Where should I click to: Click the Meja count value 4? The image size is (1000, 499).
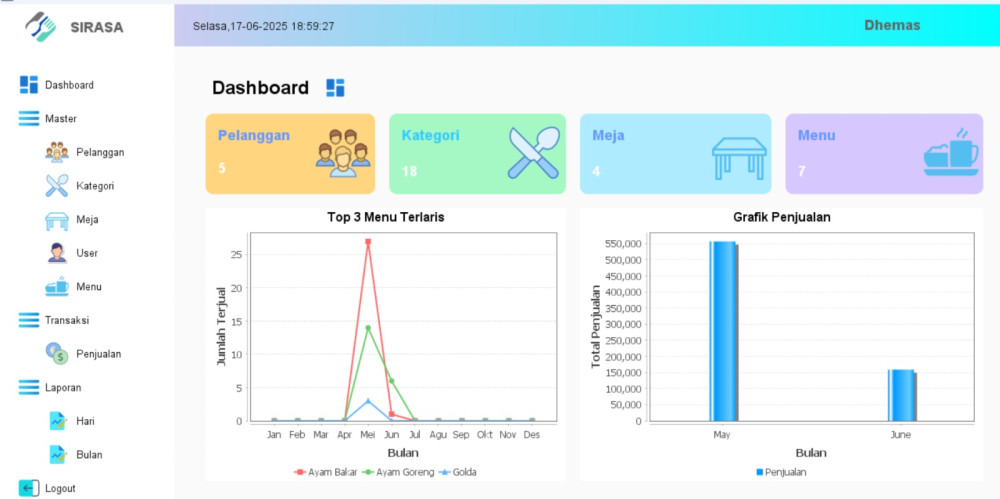tap(596, 171)
